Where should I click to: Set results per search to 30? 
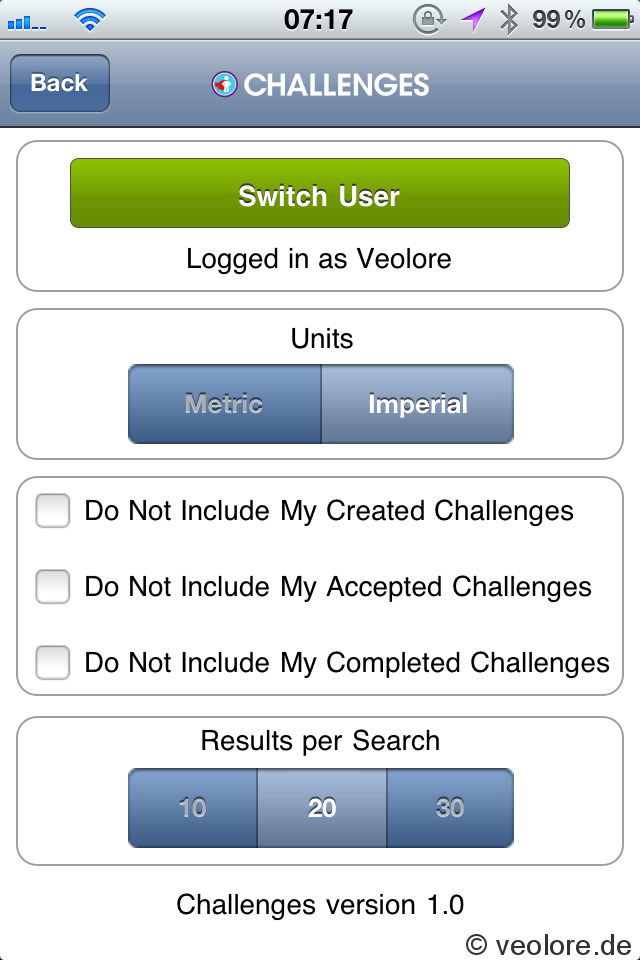(450, 808)
